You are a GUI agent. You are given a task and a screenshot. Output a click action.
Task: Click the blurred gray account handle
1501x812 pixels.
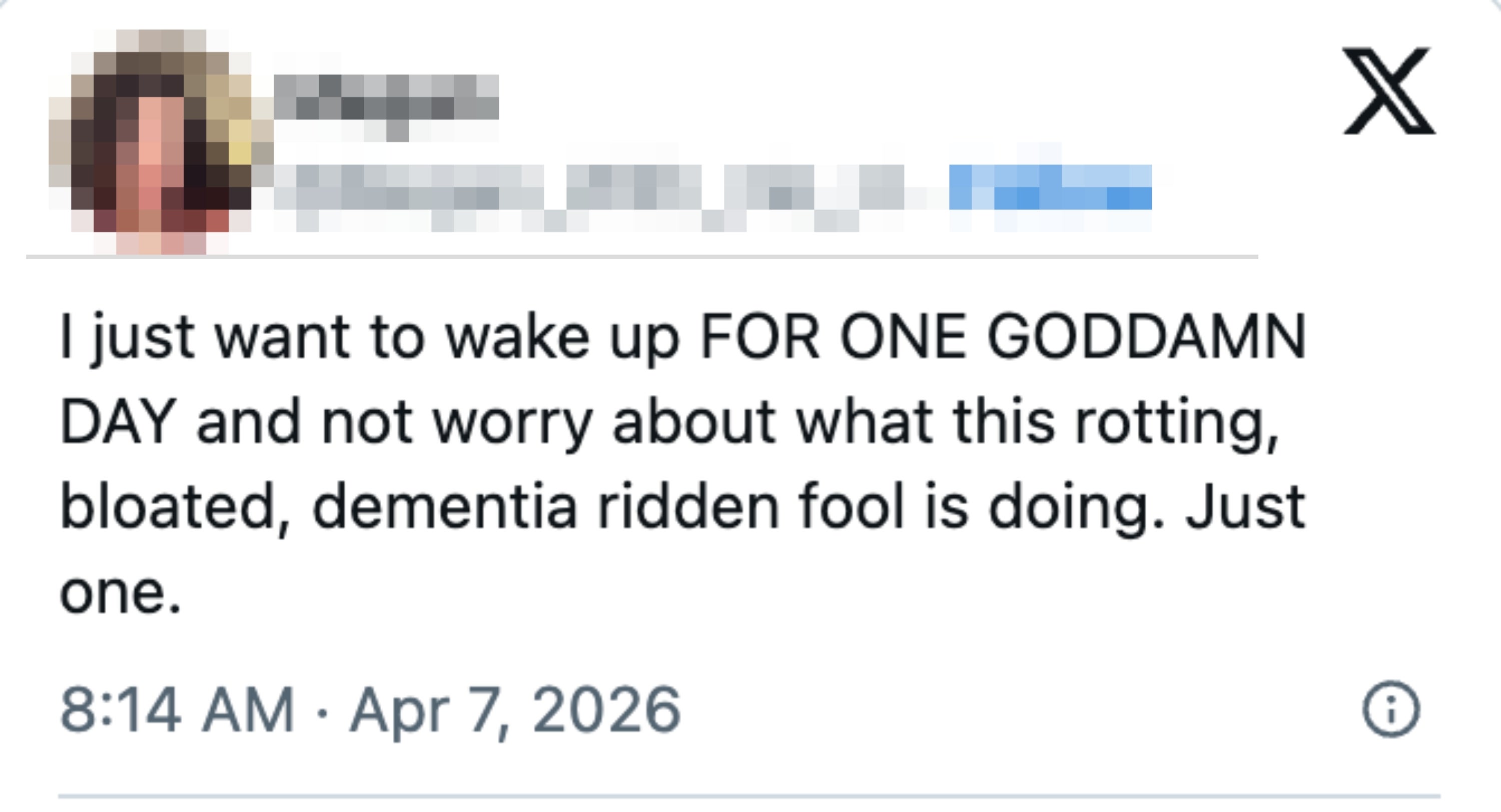(588, 188)
